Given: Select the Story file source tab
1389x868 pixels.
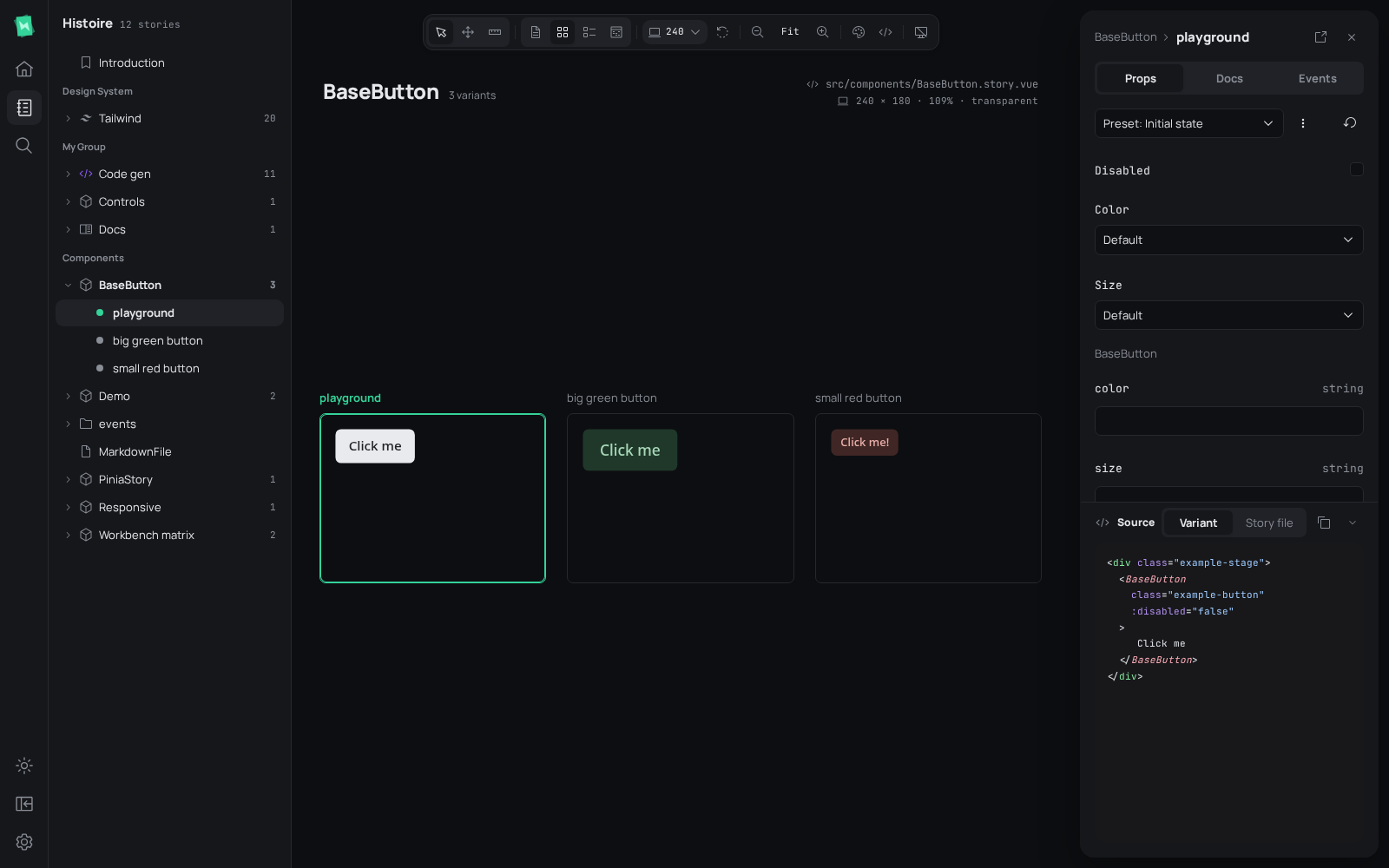Looking at the screenshot, I should 1269,523.
